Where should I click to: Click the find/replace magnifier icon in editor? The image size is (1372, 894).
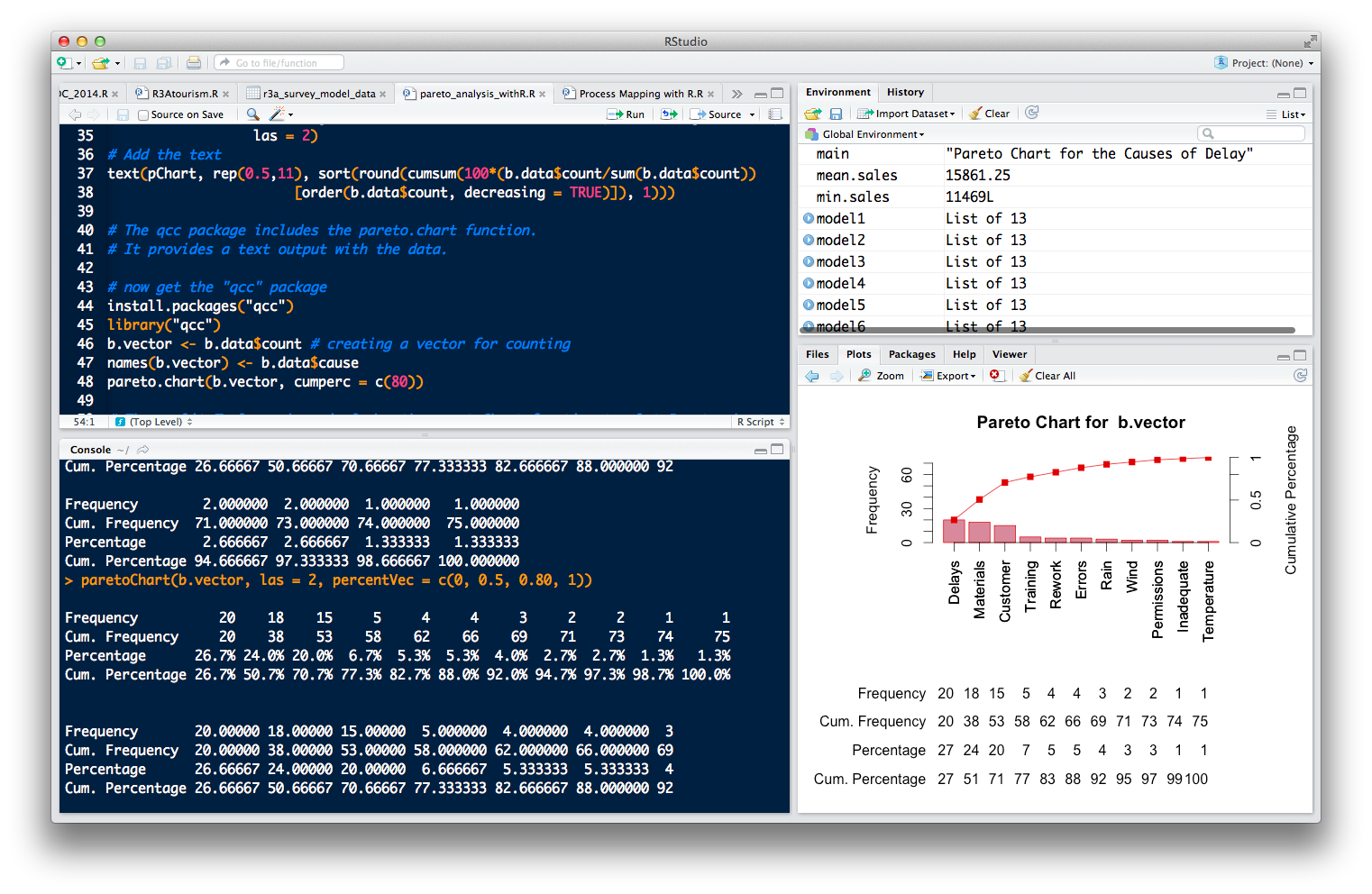coord(253,114)
